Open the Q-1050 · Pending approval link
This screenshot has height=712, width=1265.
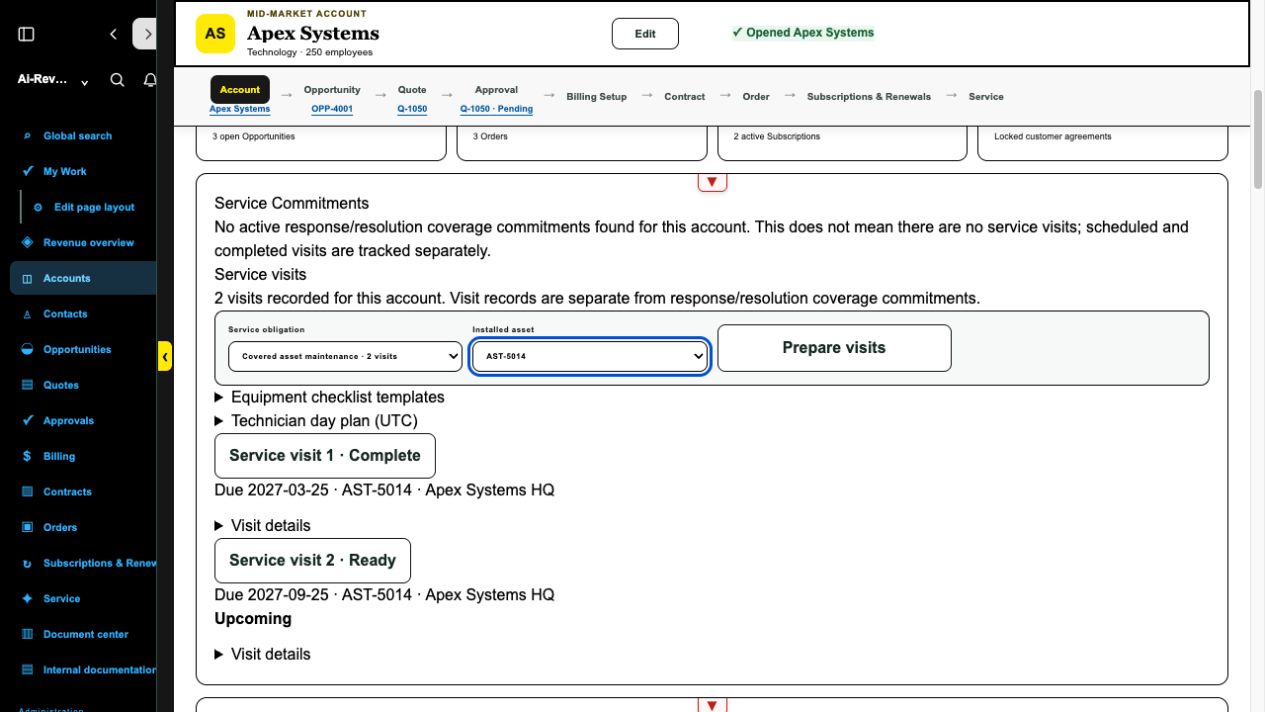[496, 109]
